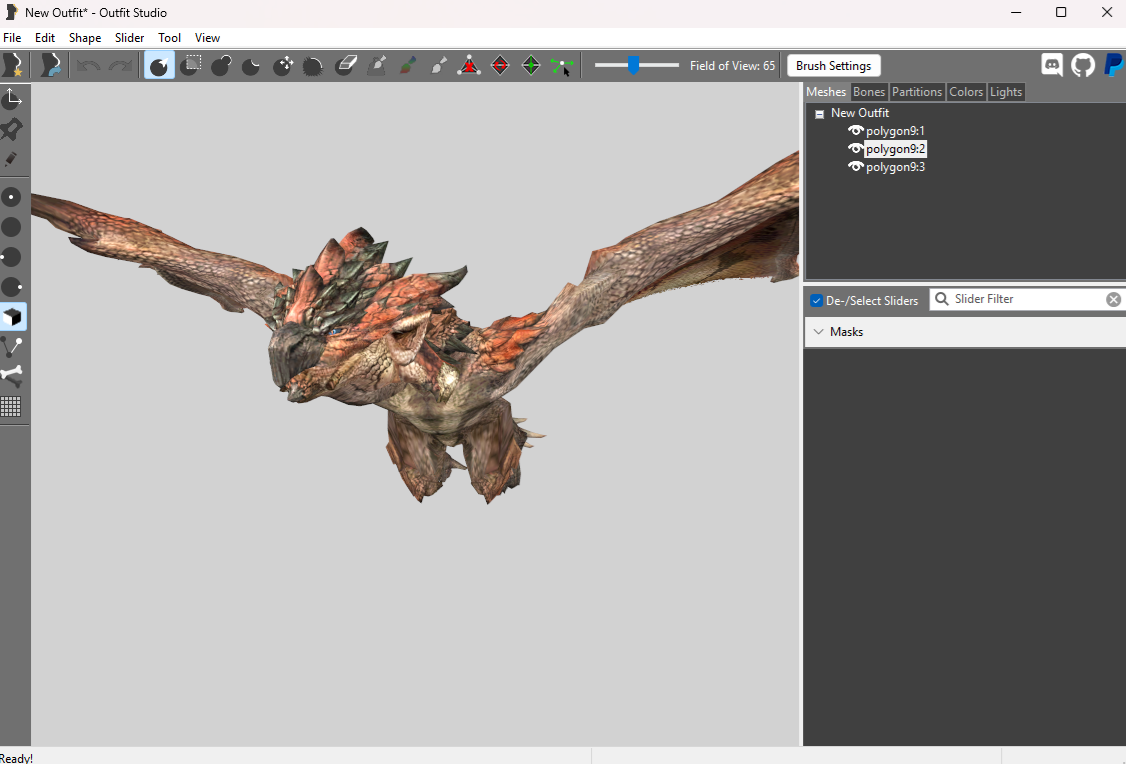The height and width of the screenshot is (764, 1126).
Task: Select the Move brush with arrows
Action: pos(283,66)
